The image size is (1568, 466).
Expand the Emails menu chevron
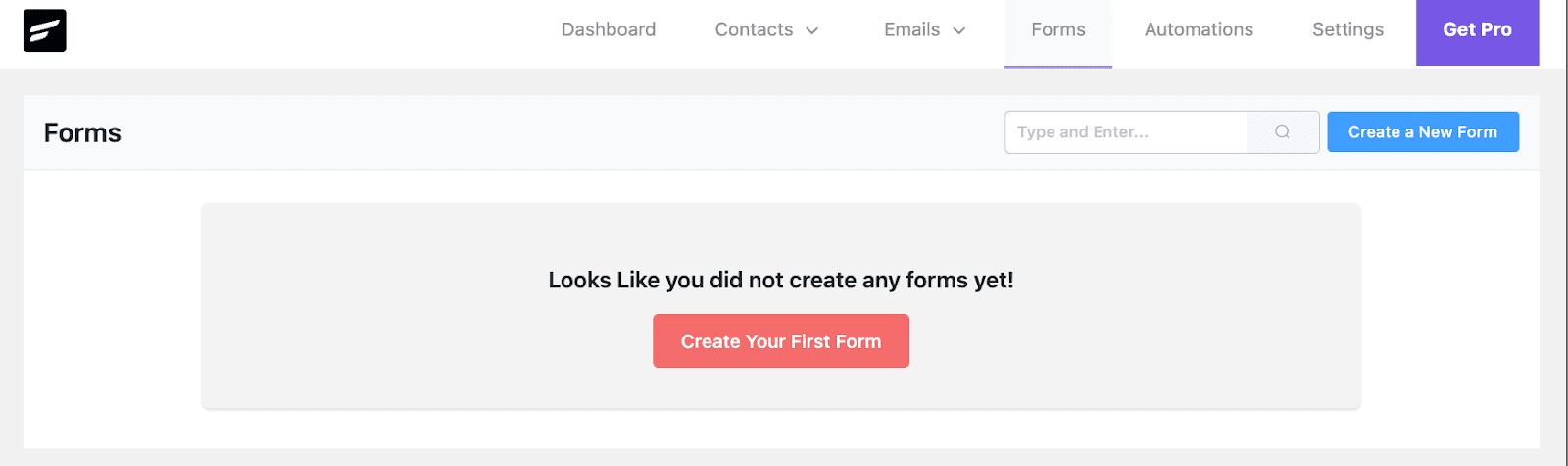click(959, 30)
